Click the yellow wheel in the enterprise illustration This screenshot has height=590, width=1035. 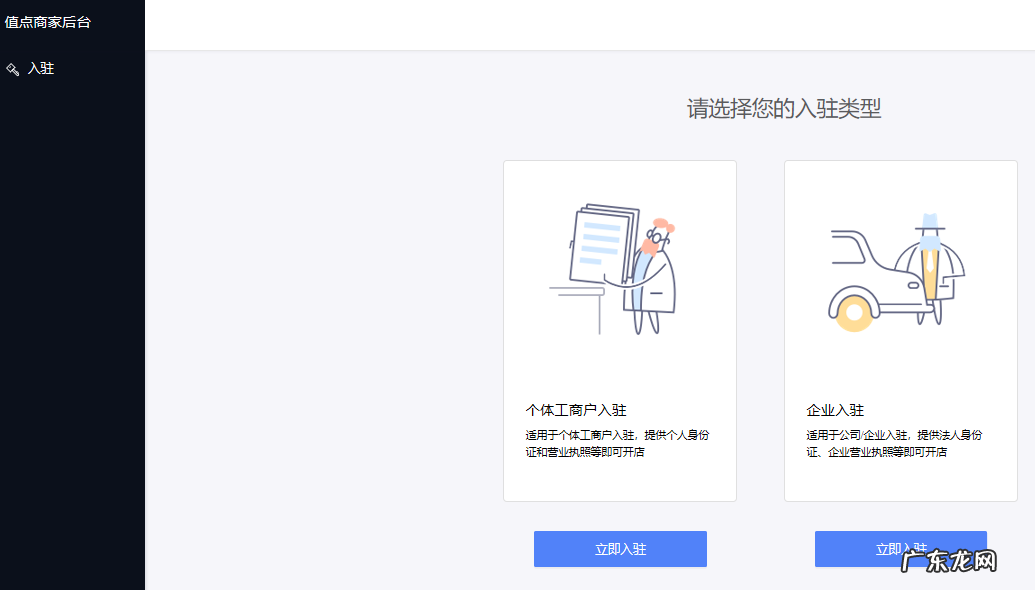click(852, 314)
